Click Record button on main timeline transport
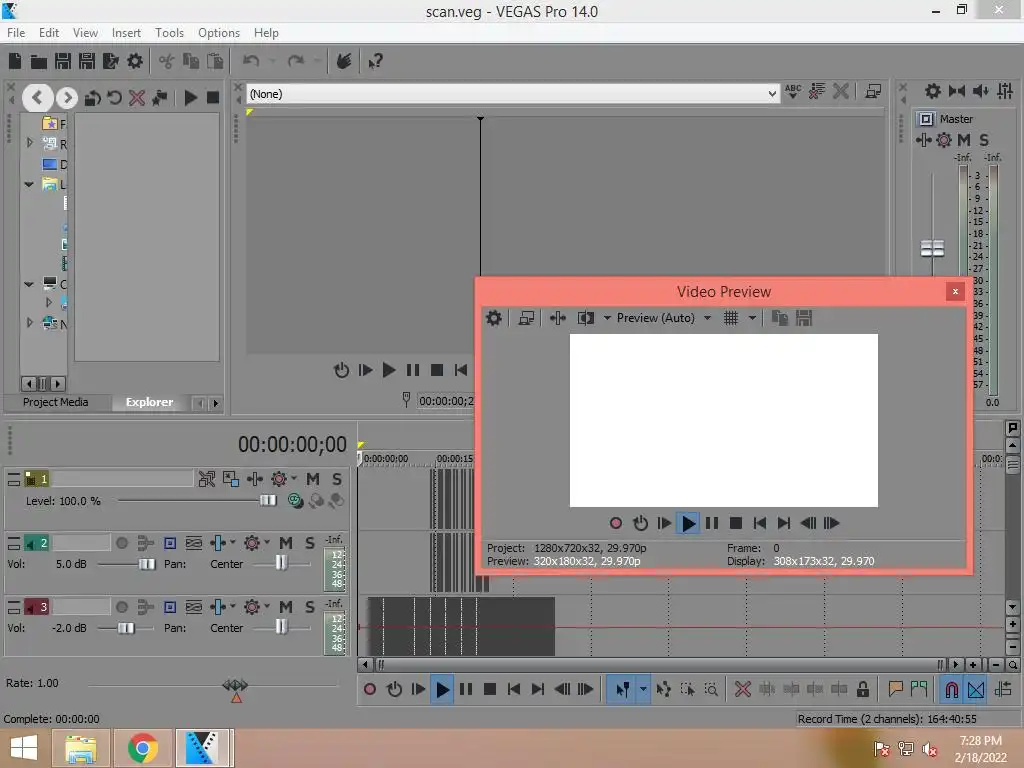This screenshot has height=768, width=1024. point(370,689)
